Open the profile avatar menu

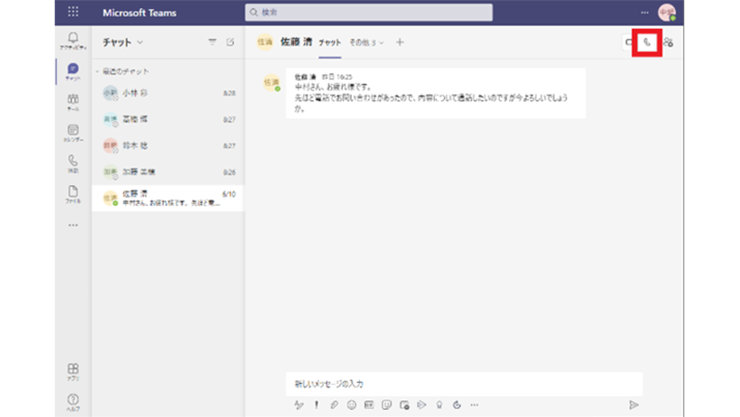click(x=667, y=12)
